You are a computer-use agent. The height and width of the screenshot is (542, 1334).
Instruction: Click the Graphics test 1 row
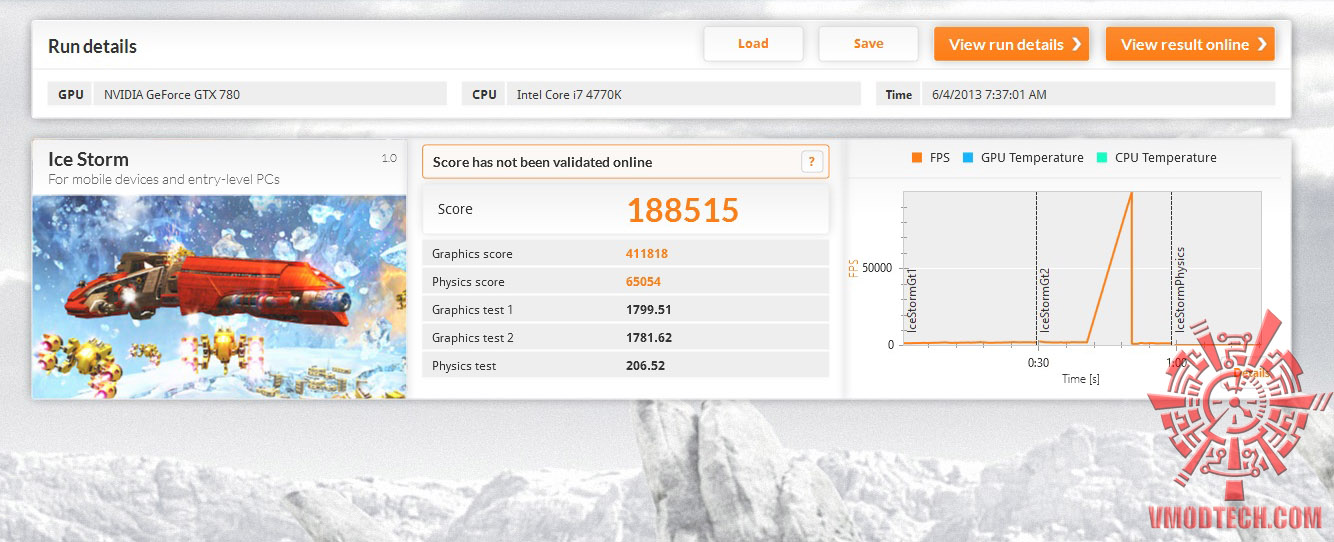(x=626, y=310)
